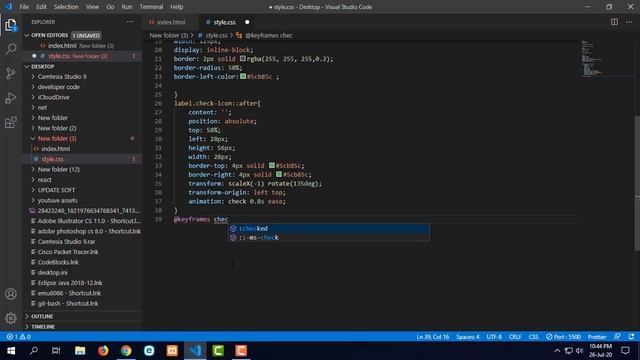Click border-right #5cb85c color swatch
The width and height of the screenshot is (640, 360).
(x=279, y=174)
